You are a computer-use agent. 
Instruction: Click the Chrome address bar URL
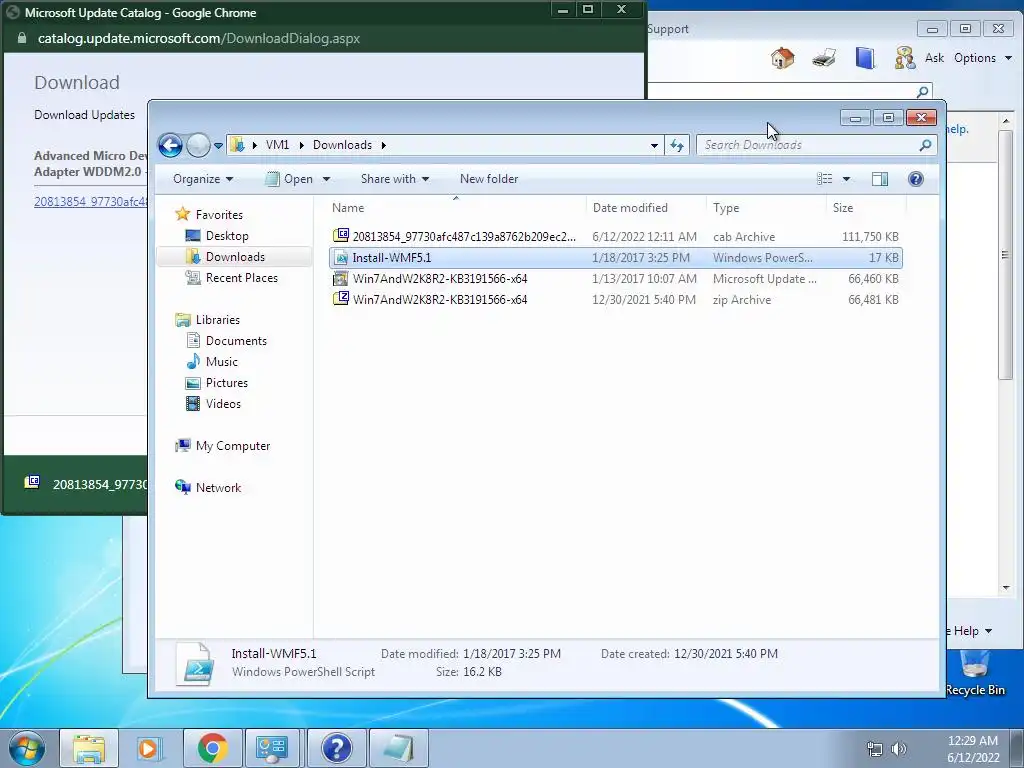pyautogui.click(x=199, y=39)
